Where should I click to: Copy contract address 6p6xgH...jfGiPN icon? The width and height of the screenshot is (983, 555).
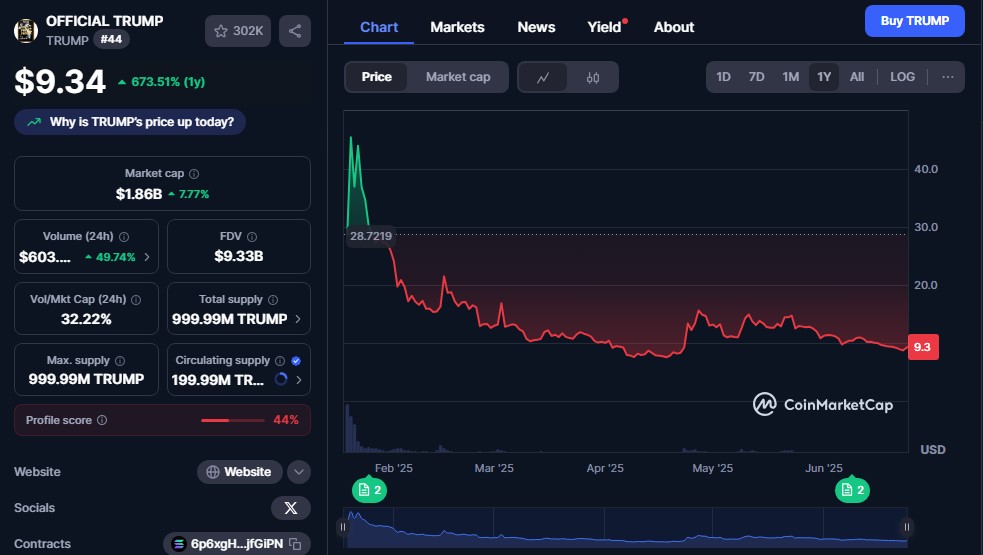pyautogui.click(x=296, y=544)
